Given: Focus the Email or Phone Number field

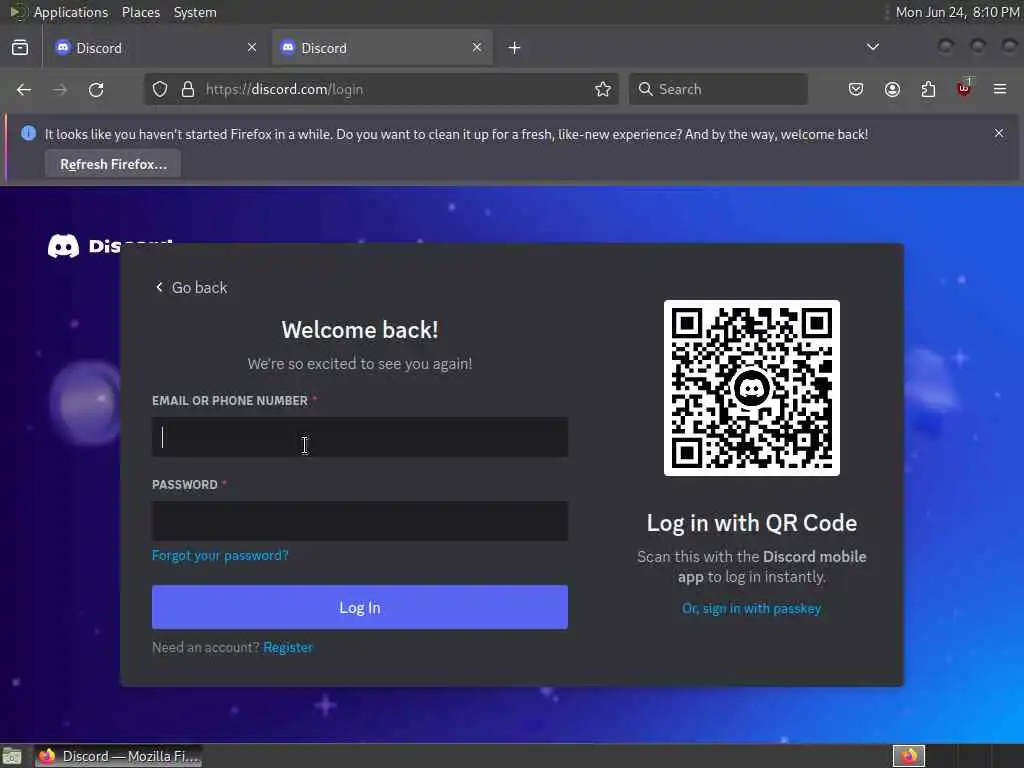Looking at the screenshot, I should point(360,437).
